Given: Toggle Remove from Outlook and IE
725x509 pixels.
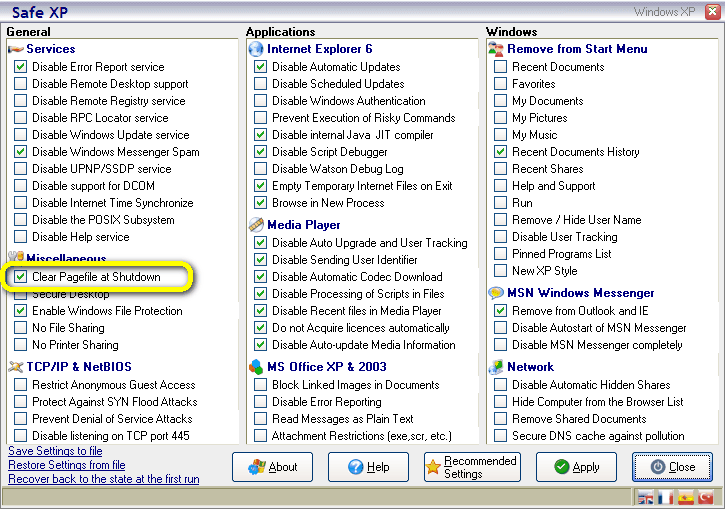Looking at the screenshot, I should [500, 311].
